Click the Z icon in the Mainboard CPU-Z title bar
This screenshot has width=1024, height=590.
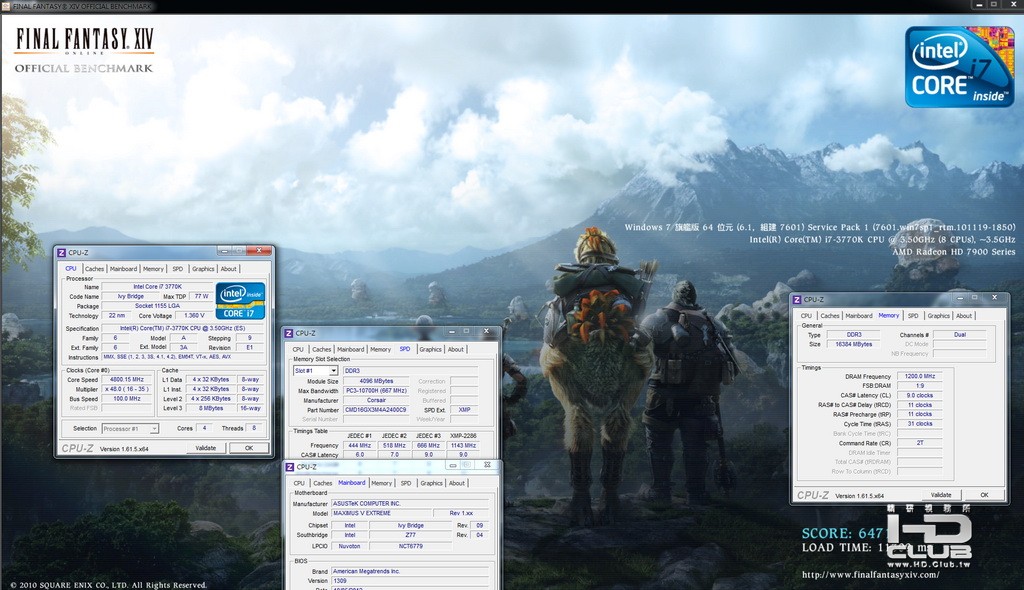pos(290,467)
